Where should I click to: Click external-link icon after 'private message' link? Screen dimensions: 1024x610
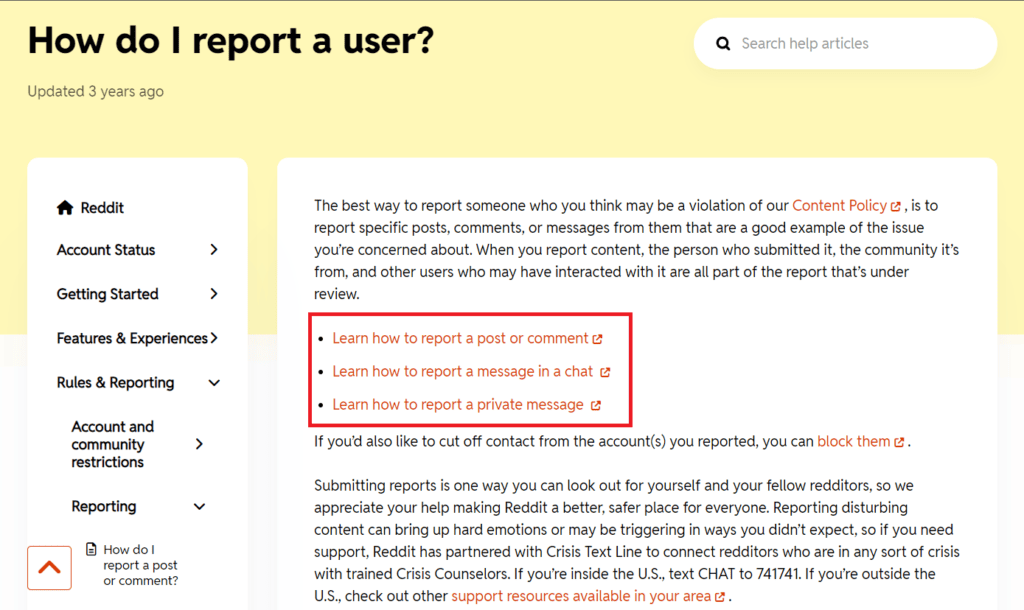596,406
